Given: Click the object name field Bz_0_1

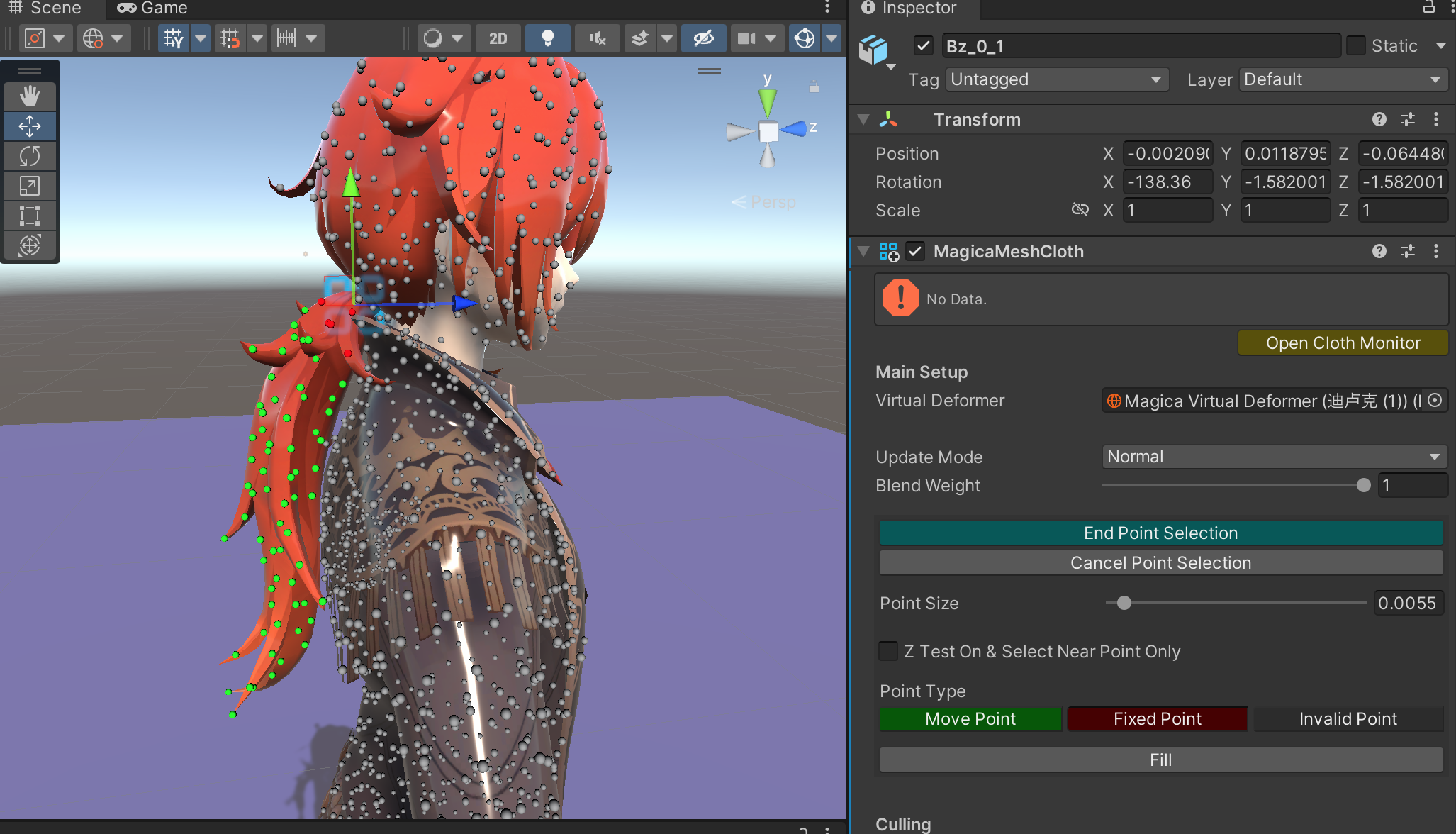Looking at the screenshot, I should tap(1140, 46).
